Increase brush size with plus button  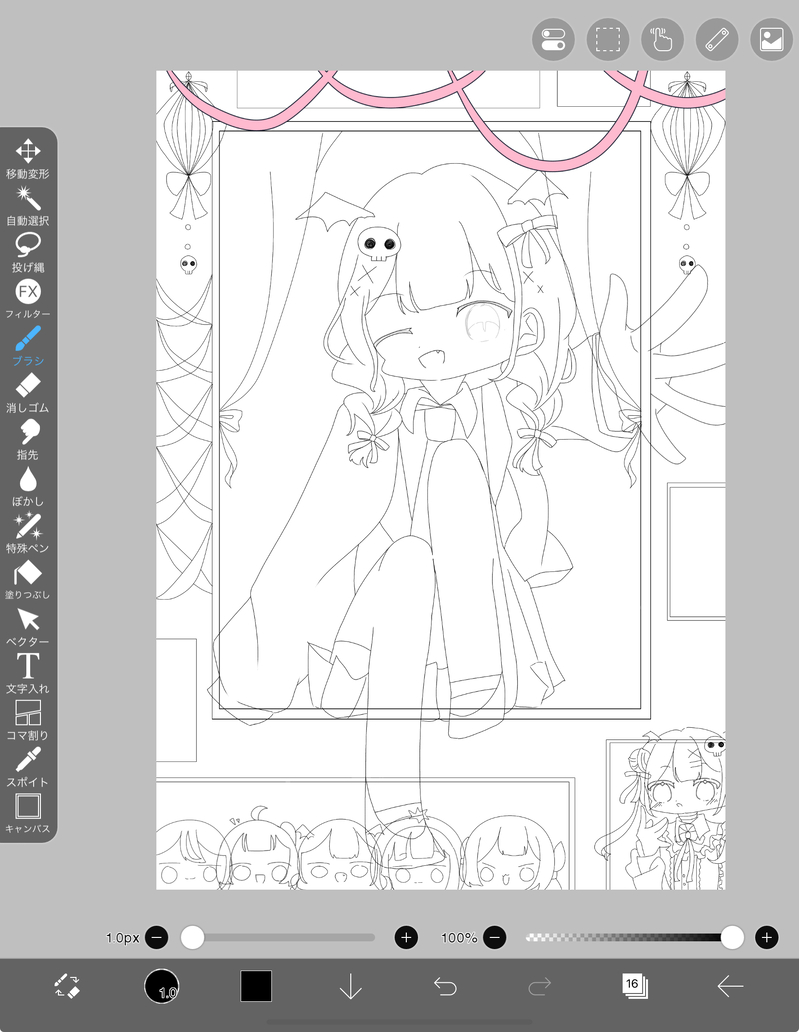coord(406,937)
